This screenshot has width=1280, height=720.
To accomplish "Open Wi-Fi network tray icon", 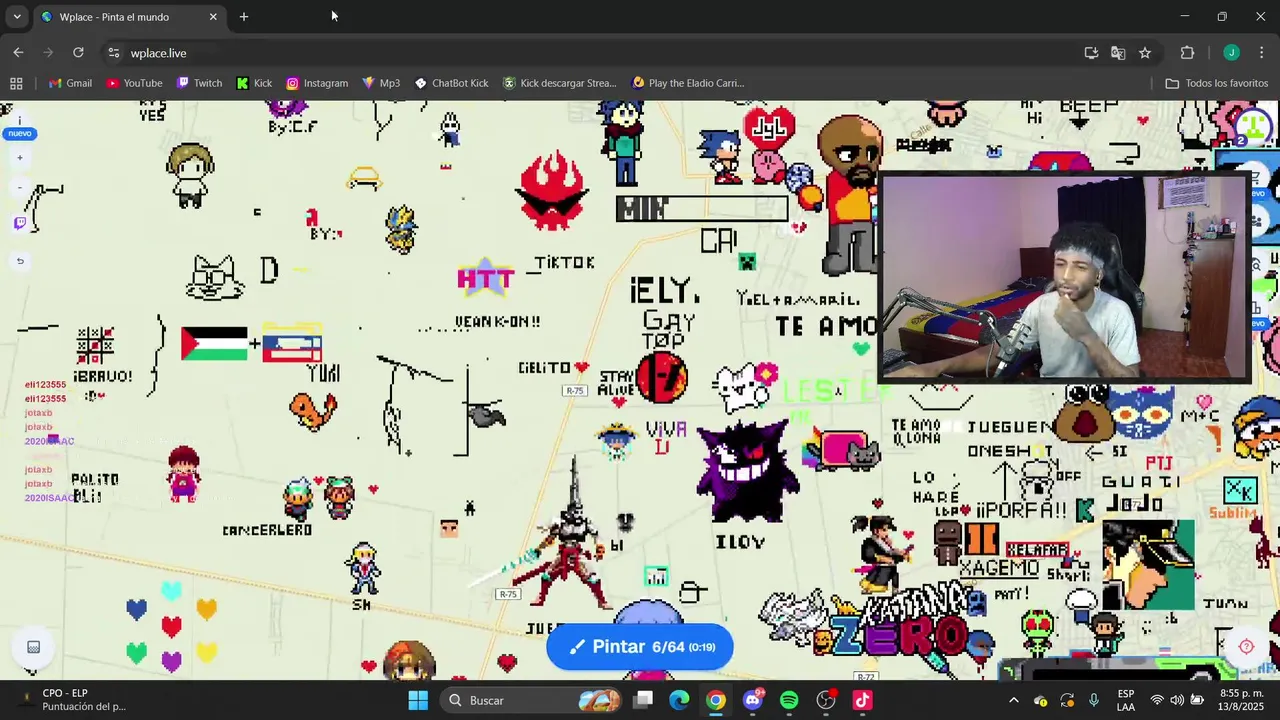I will tap(1157, 700).
